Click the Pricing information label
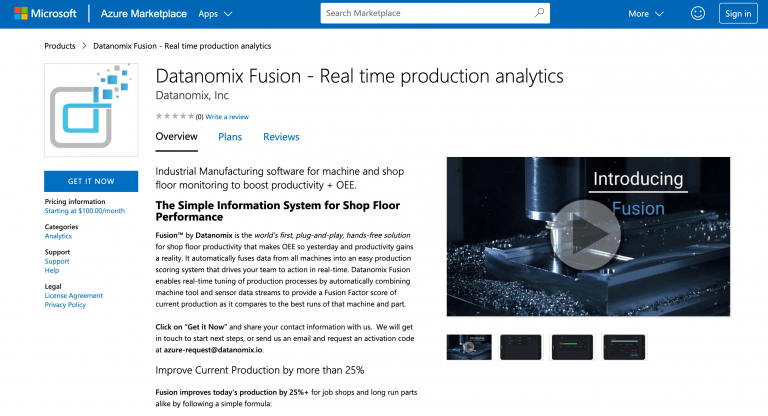The width and height of the screenshot is (768, 416). tap(75, 201)
